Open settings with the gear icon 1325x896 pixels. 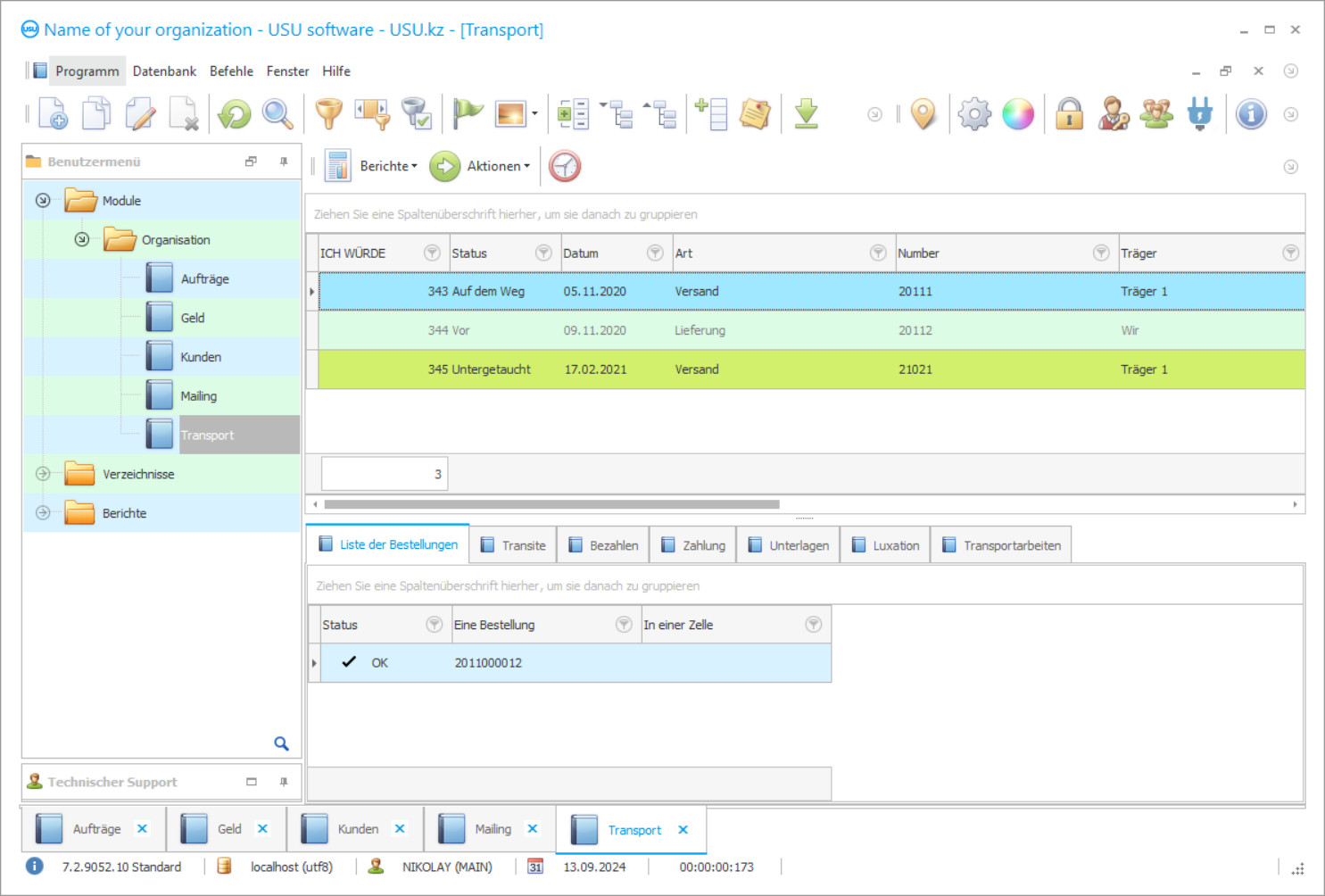click(x=974, y=114)
